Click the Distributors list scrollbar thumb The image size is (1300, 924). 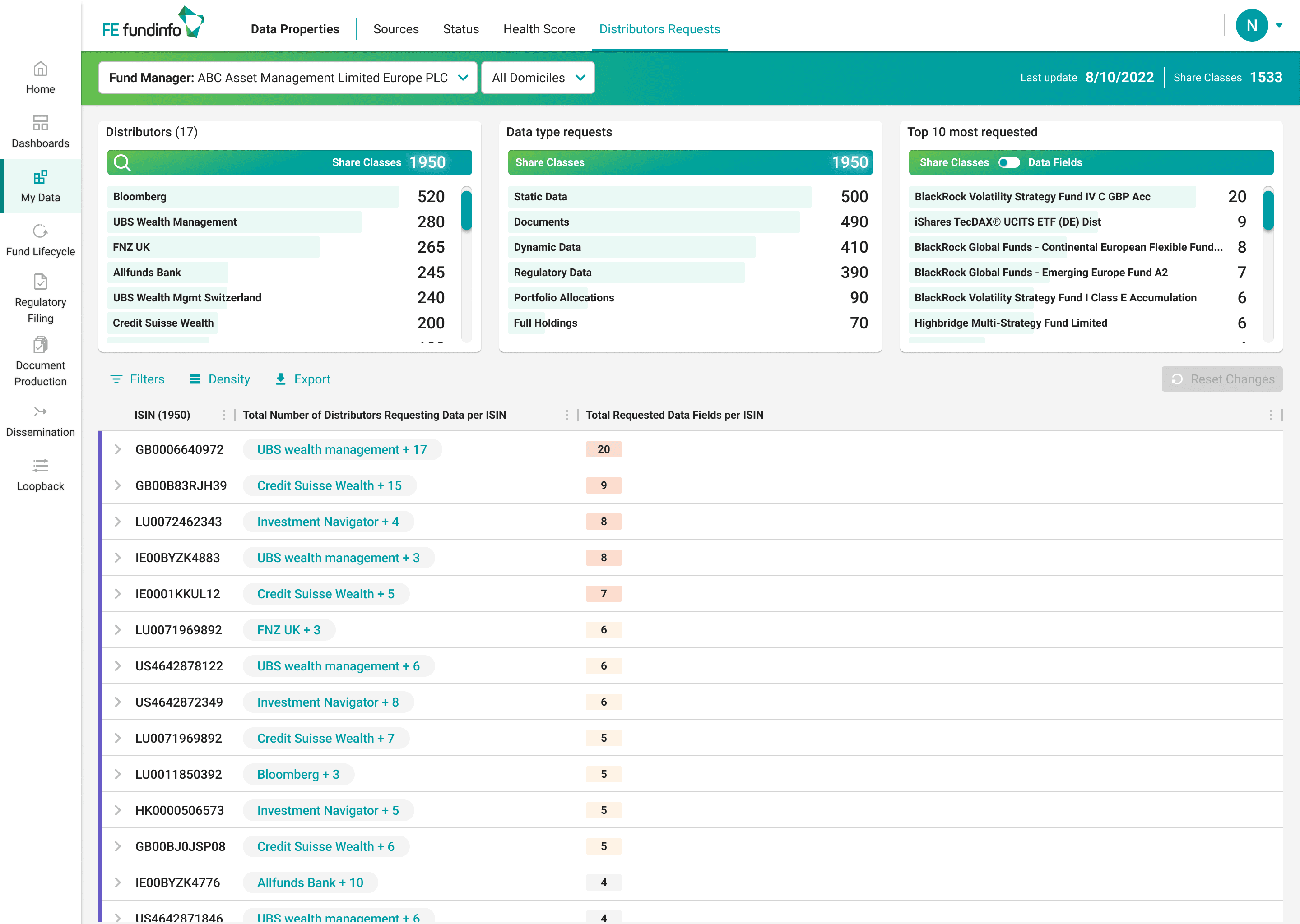(x=467, y=211)
